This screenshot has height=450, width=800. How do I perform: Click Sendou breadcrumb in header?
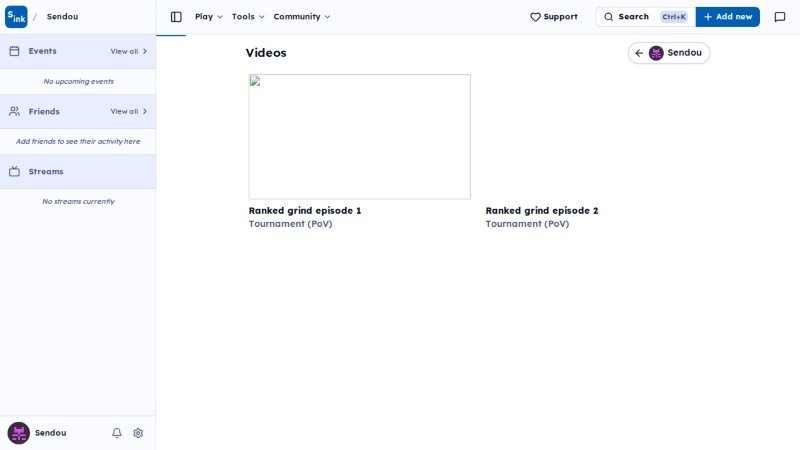(62, 16)
